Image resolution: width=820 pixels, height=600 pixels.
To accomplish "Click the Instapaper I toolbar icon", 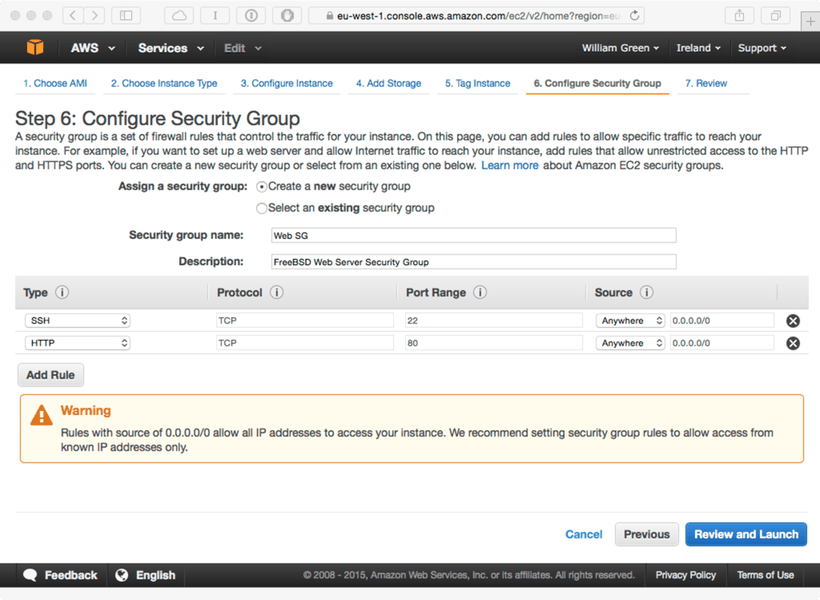I will coord(215,15).
